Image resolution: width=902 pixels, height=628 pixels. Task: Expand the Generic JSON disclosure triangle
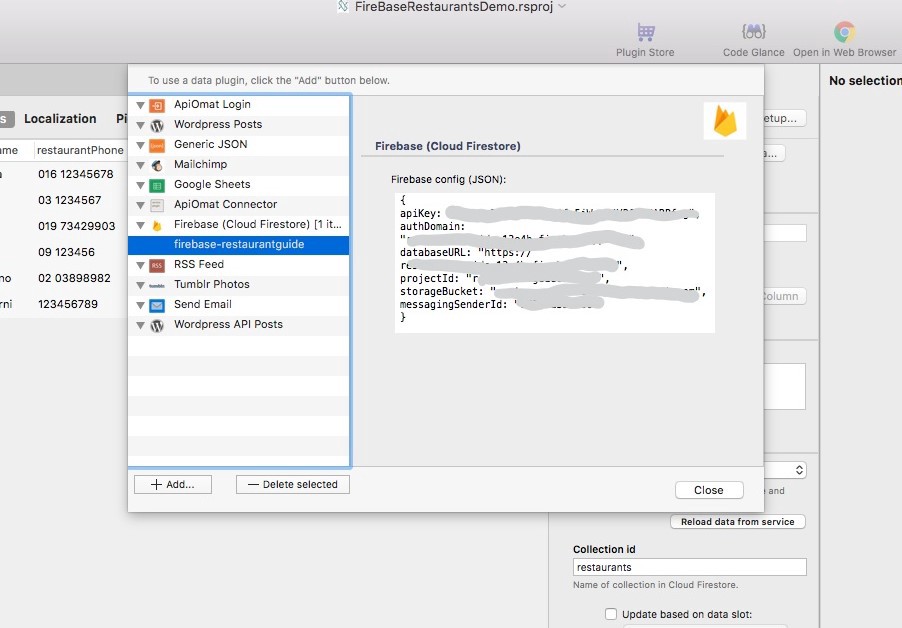[x=140, y=145]
